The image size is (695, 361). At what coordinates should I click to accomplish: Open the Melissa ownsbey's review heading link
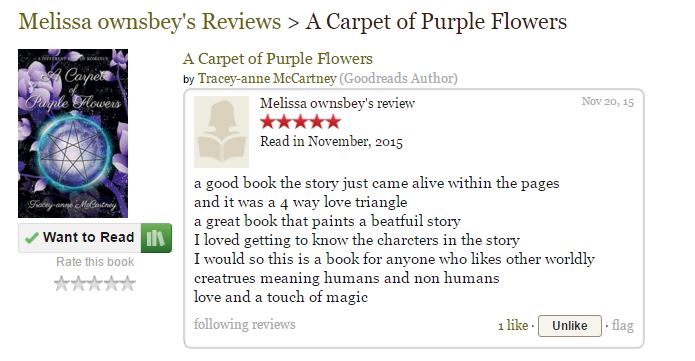point(337,103)
